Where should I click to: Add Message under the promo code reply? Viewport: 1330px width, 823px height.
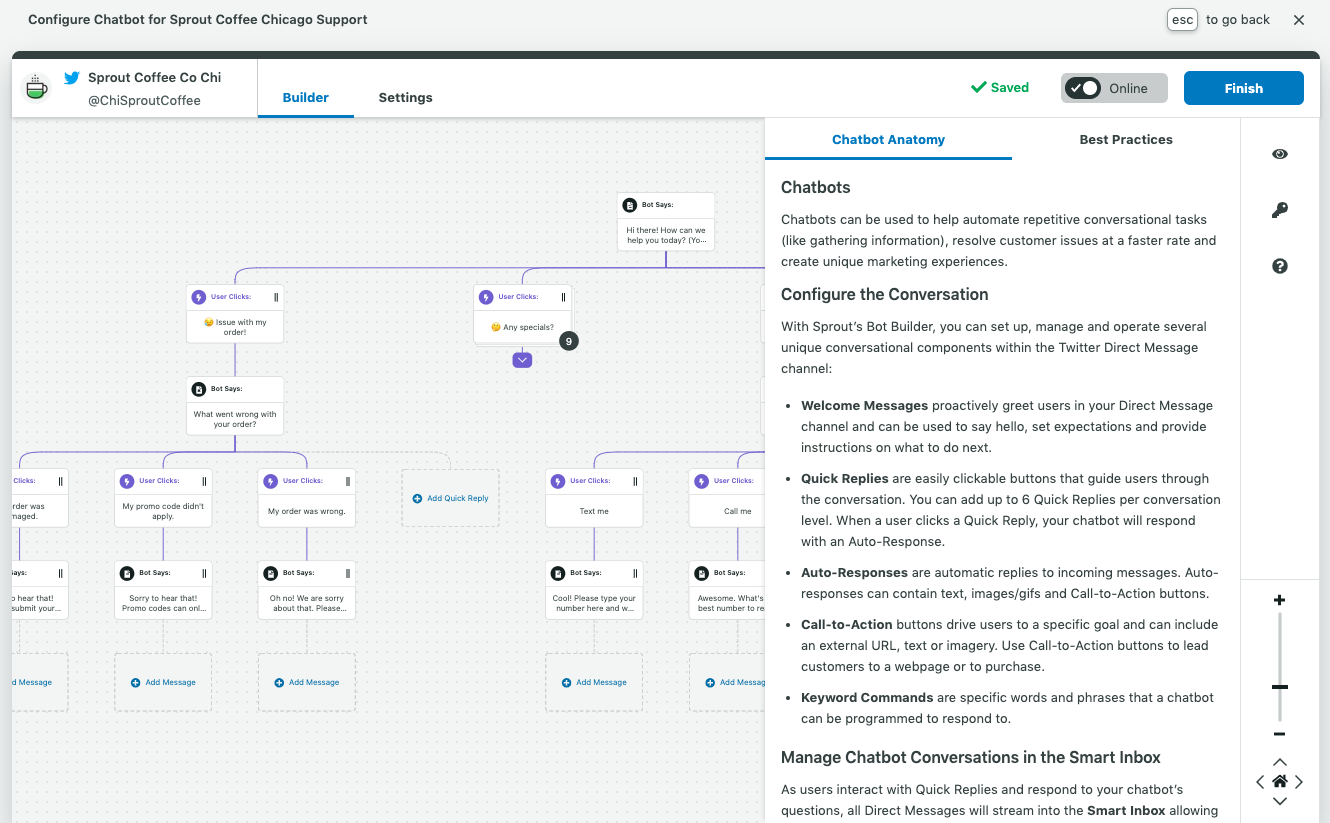coord(163,682)
